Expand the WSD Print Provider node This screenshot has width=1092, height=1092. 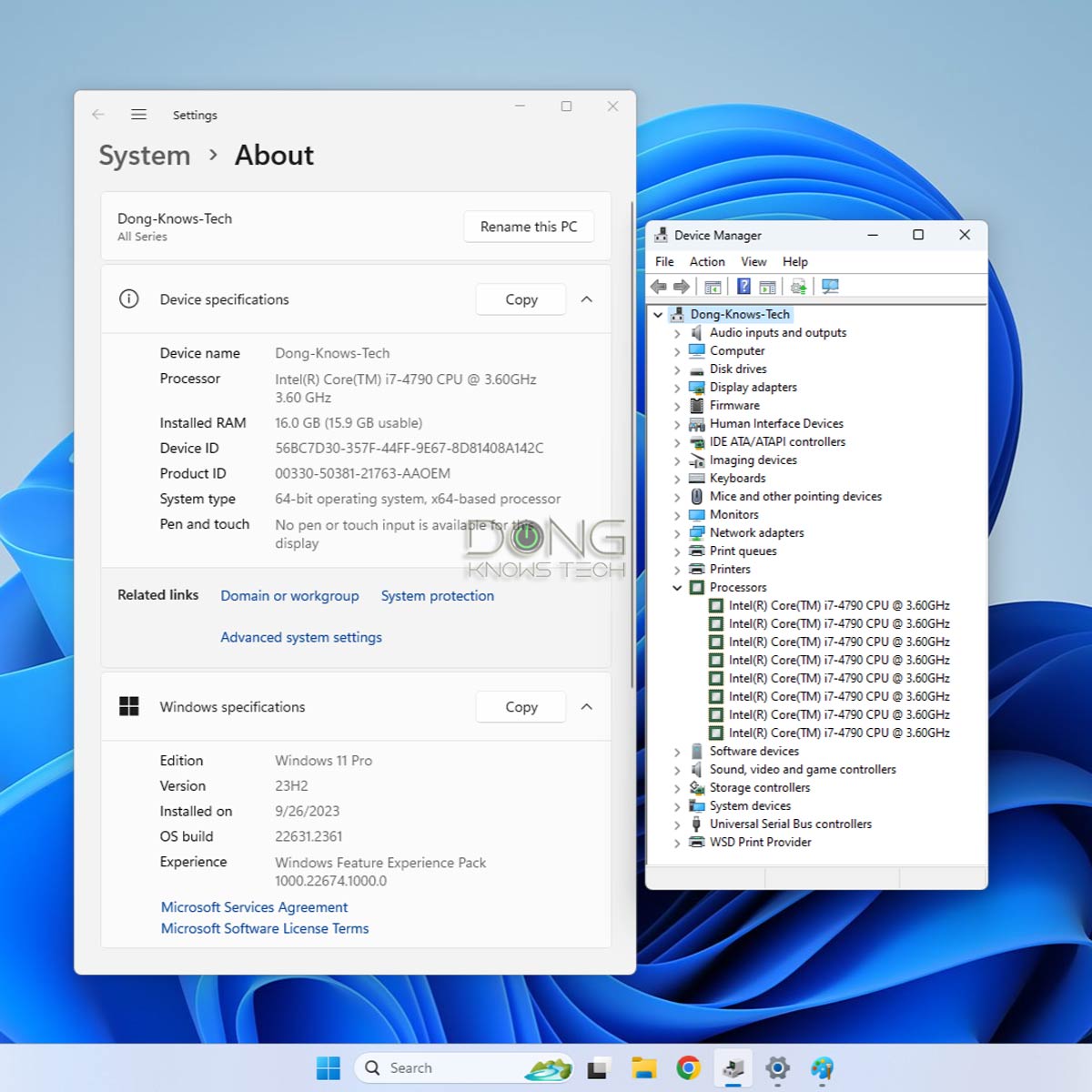click(x=677, y=843)
